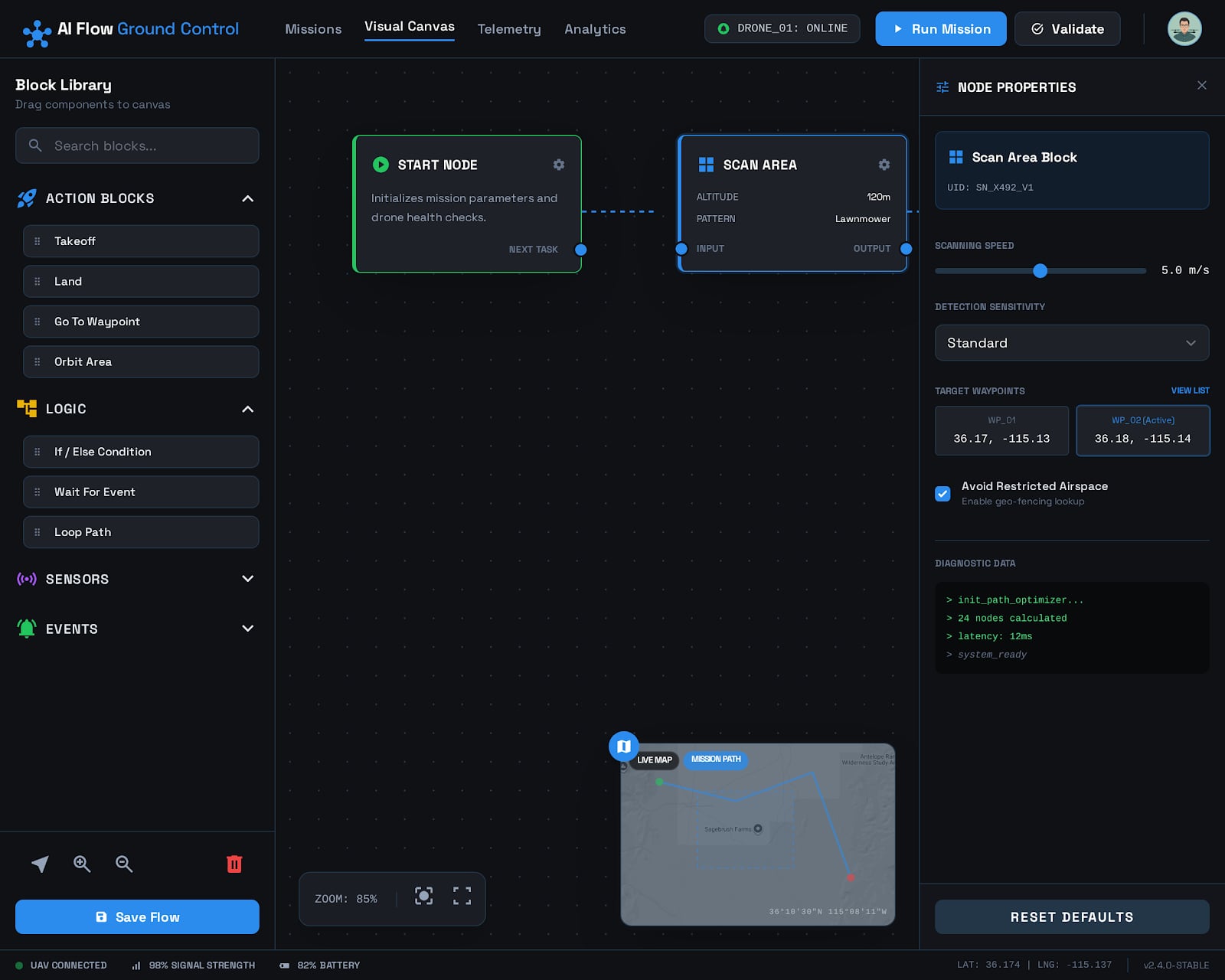Toggle the Mission Path overlay on live map
This screenshot has width=1225, height=980.
click(715, 759)
